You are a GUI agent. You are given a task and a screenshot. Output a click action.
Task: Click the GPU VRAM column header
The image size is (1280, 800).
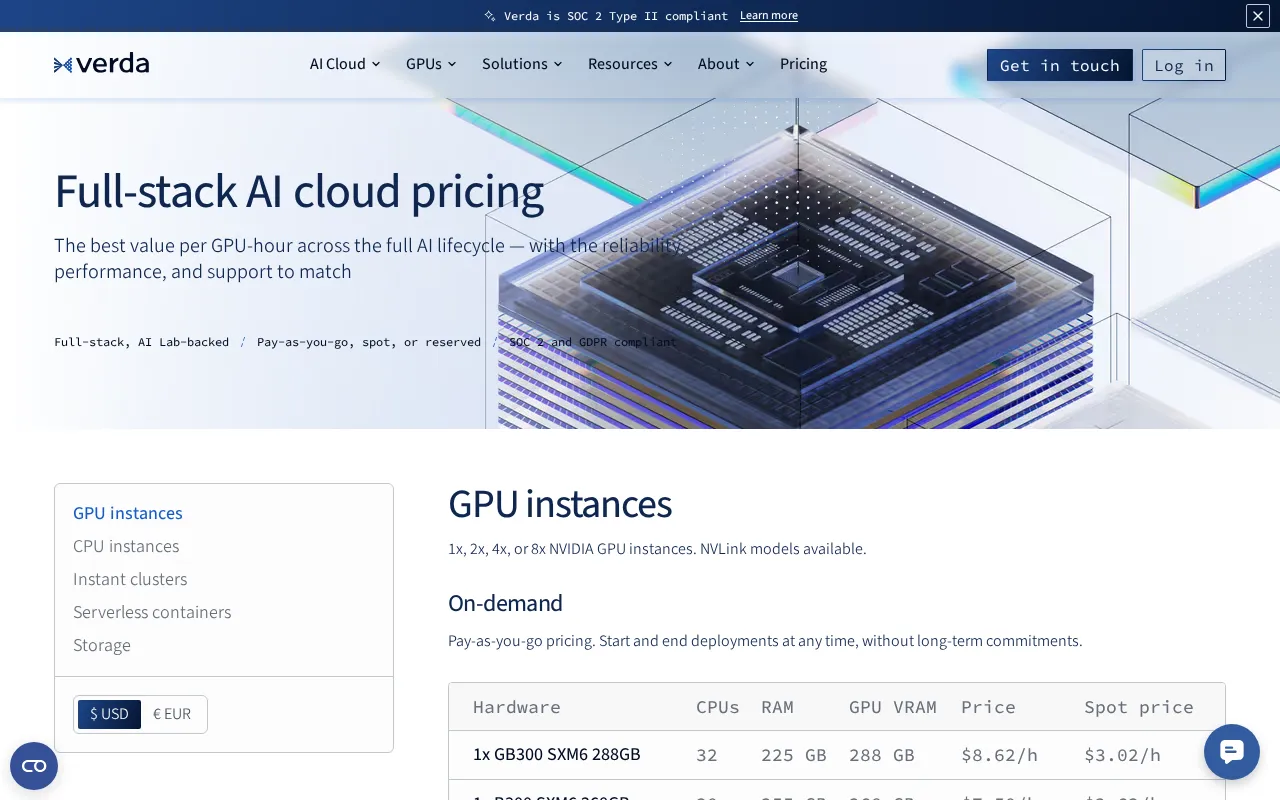pyautogui.click(x=893, y=707)
